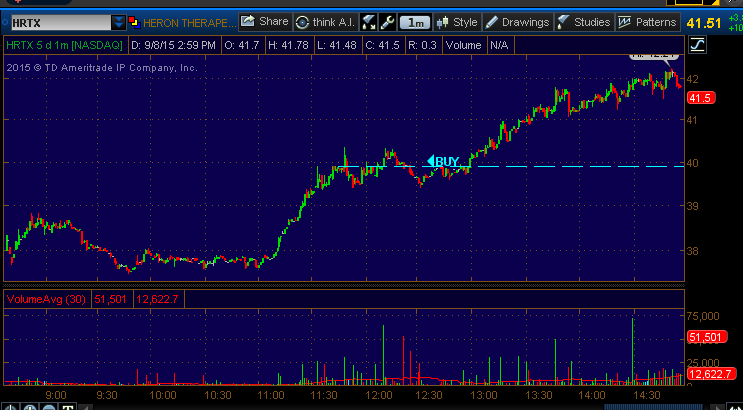
Task: Open the Patterns menu
Action: 647,21
